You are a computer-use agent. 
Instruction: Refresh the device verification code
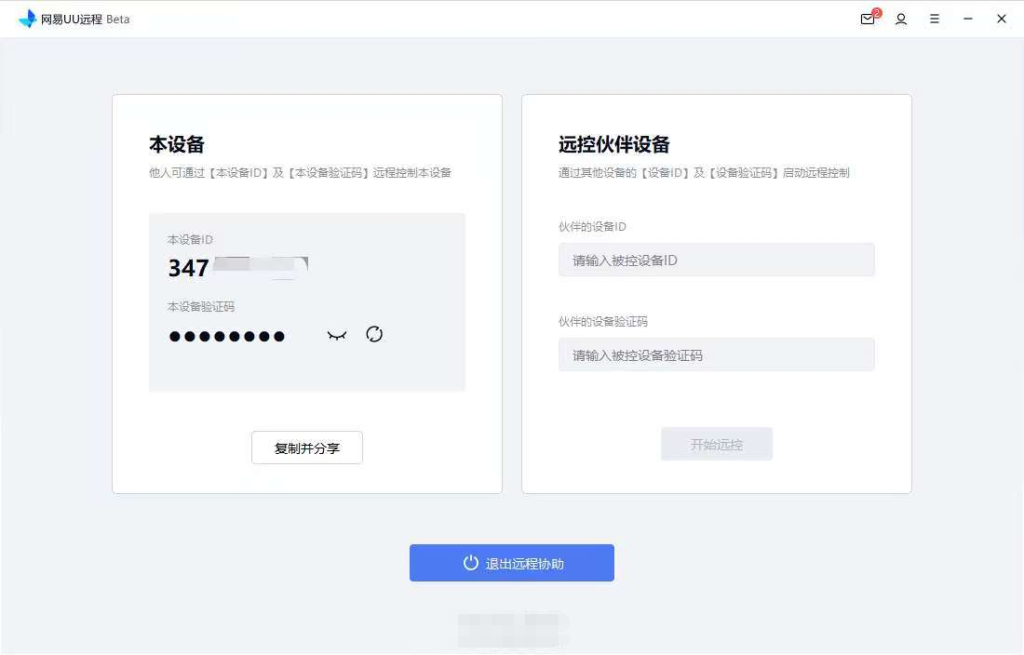pyautogui.click(x=374, y=335)
